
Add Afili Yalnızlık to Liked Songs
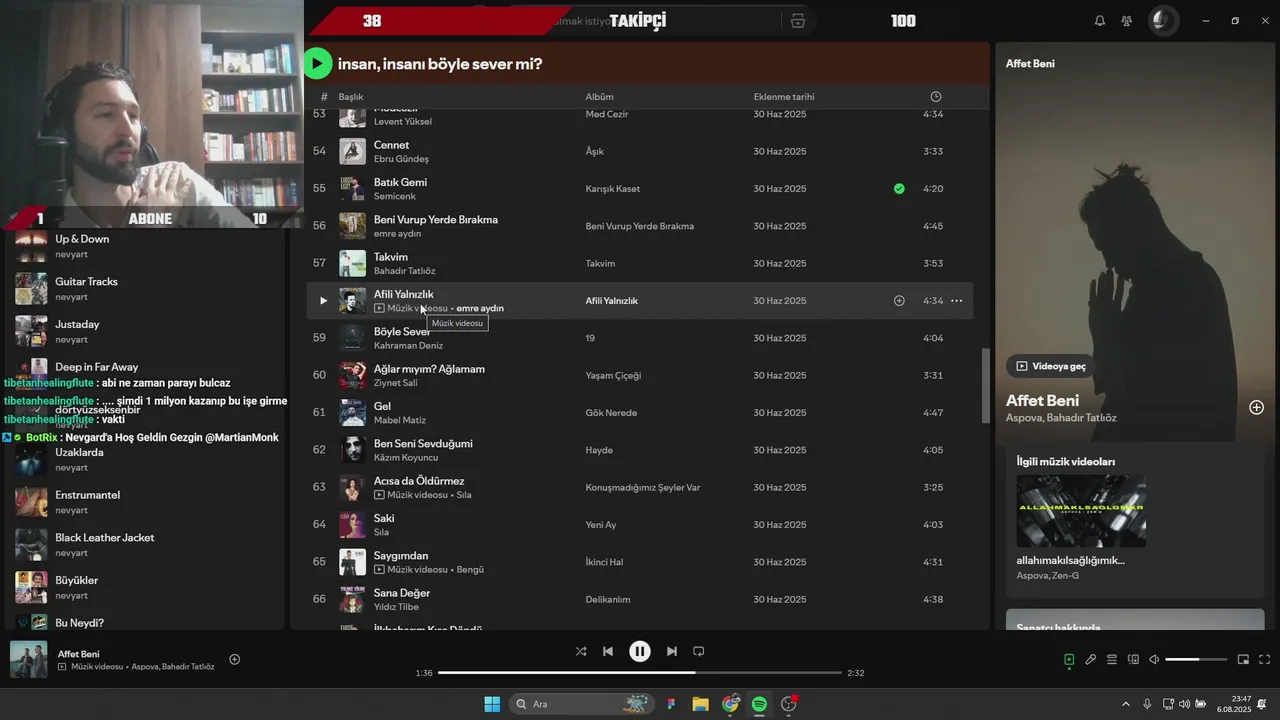899,301
